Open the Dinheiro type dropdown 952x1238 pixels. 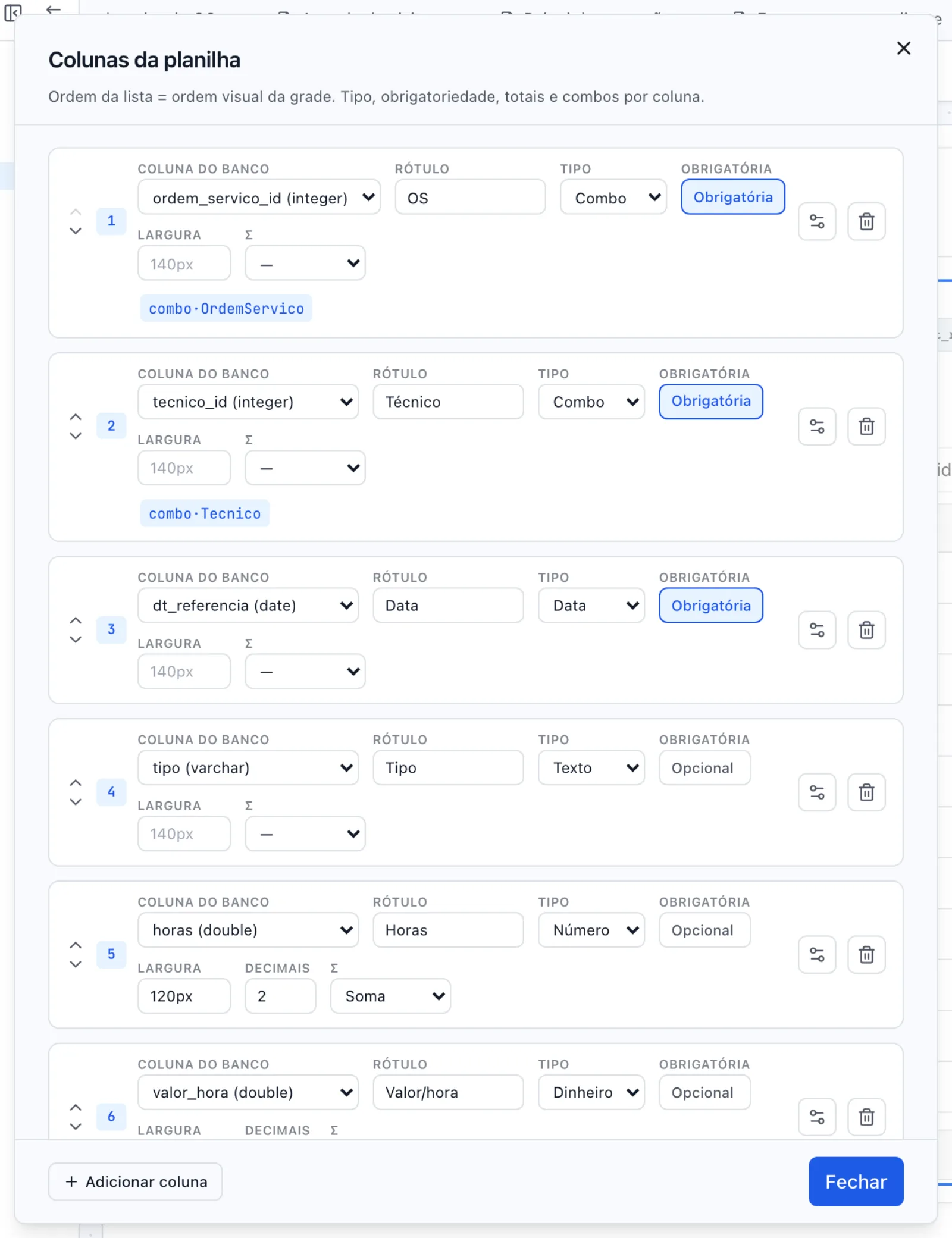click(x=591, y=1093)
